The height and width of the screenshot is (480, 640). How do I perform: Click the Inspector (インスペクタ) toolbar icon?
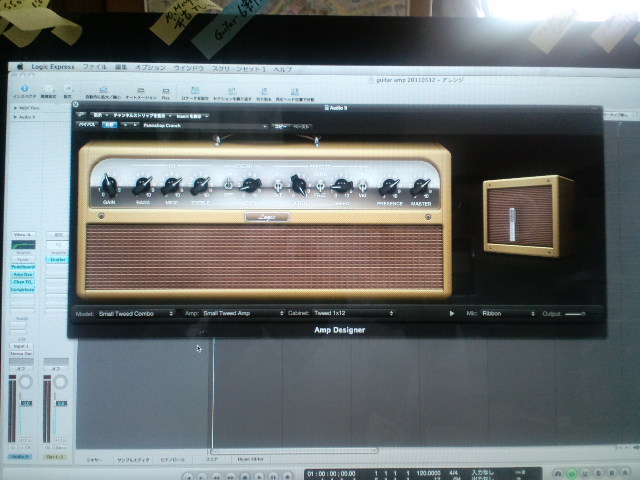click(24, 91)
